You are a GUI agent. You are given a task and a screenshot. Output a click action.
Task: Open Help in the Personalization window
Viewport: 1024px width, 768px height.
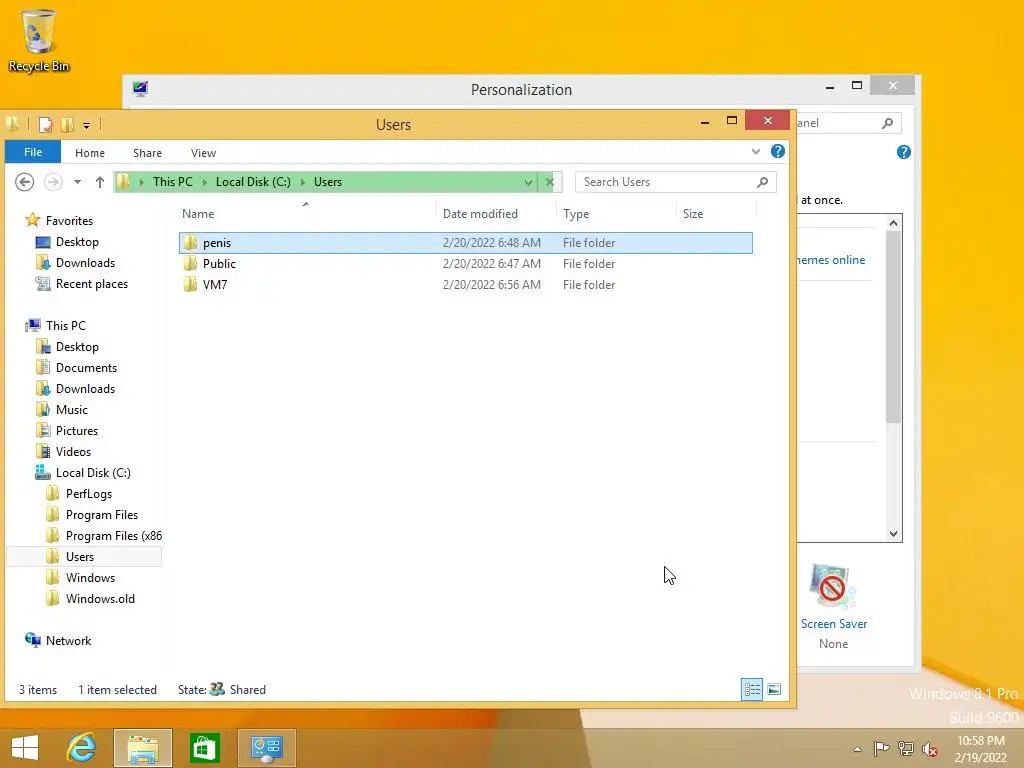(904, 152)
